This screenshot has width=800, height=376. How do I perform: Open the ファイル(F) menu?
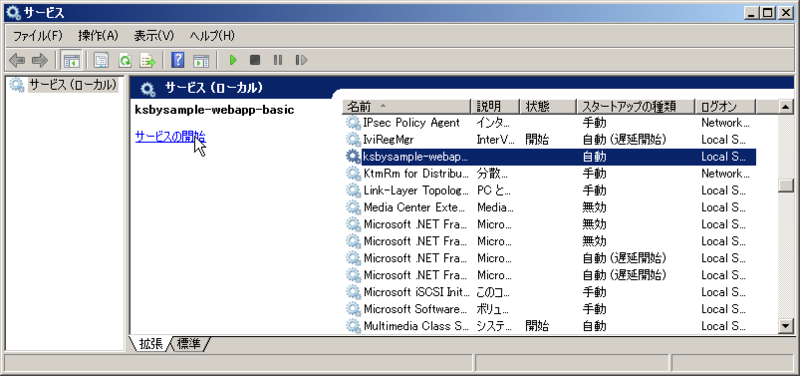(x=37, y=36)
